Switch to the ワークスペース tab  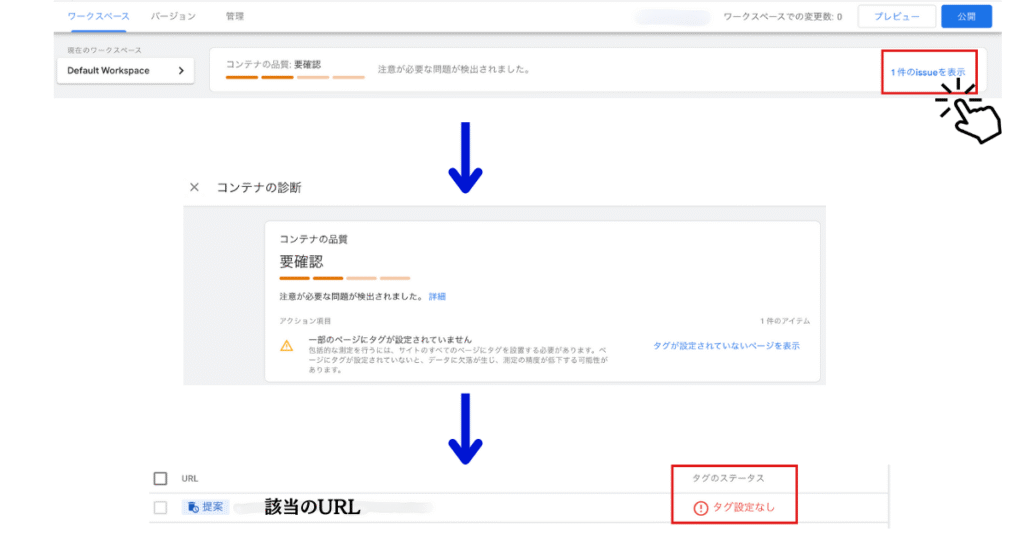point(98,17)
